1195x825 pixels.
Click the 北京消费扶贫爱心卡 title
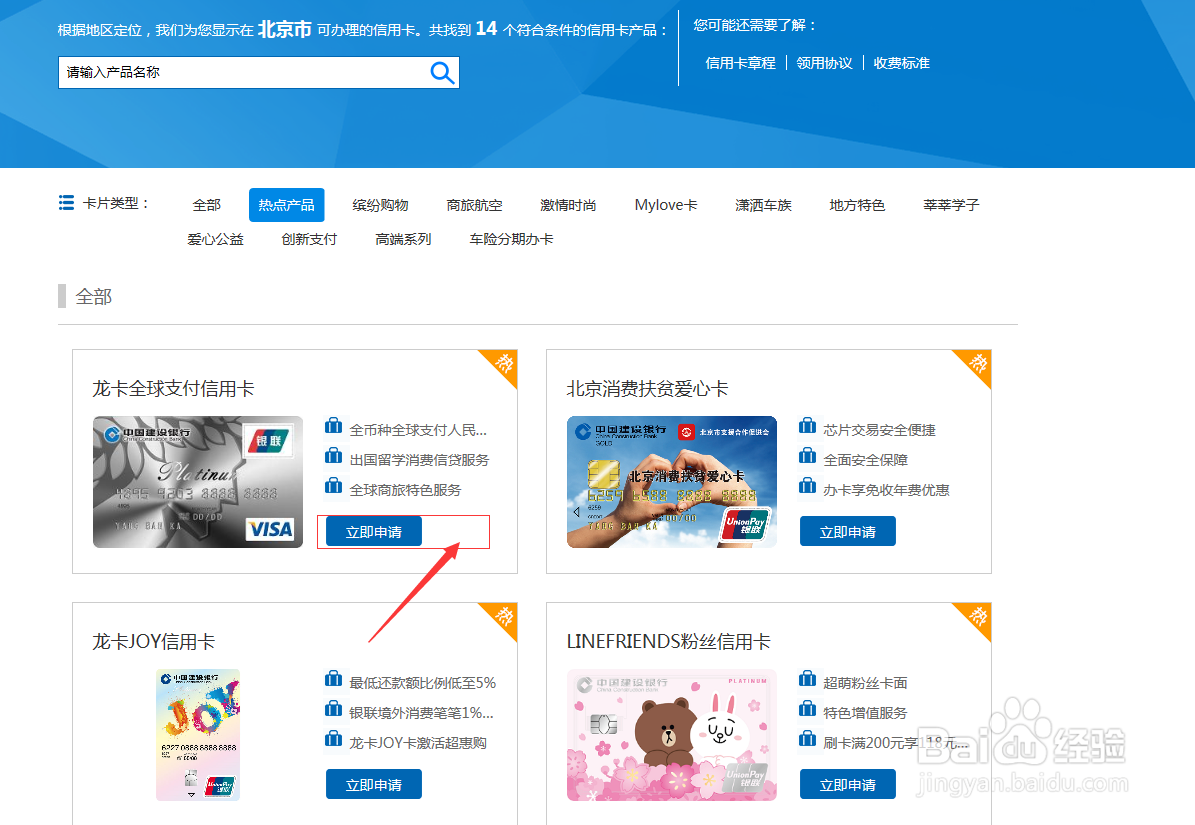tap(647, 389)
